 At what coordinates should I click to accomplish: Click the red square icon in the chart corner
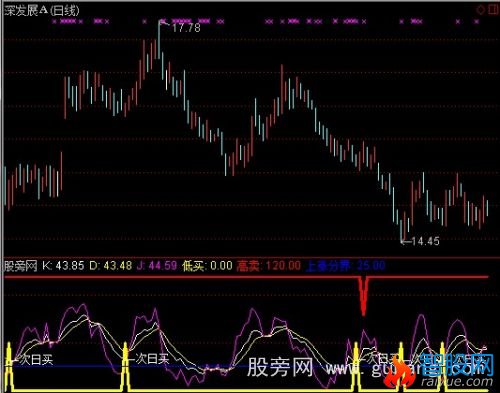click(x=493, y=10)
